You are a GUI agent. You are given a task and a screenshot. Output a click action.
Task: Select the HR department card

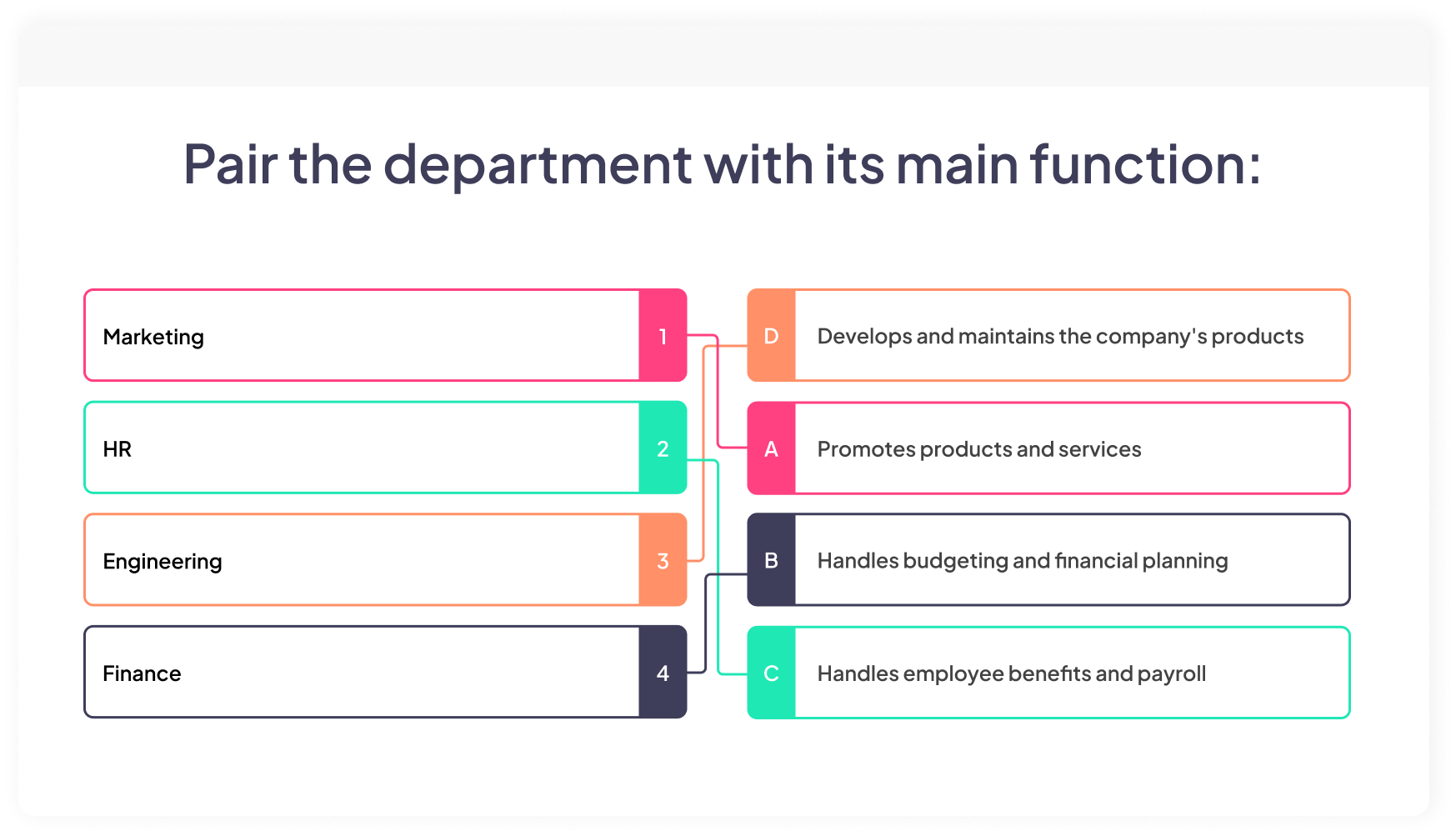pyautogui.click(x=385, y=448)
